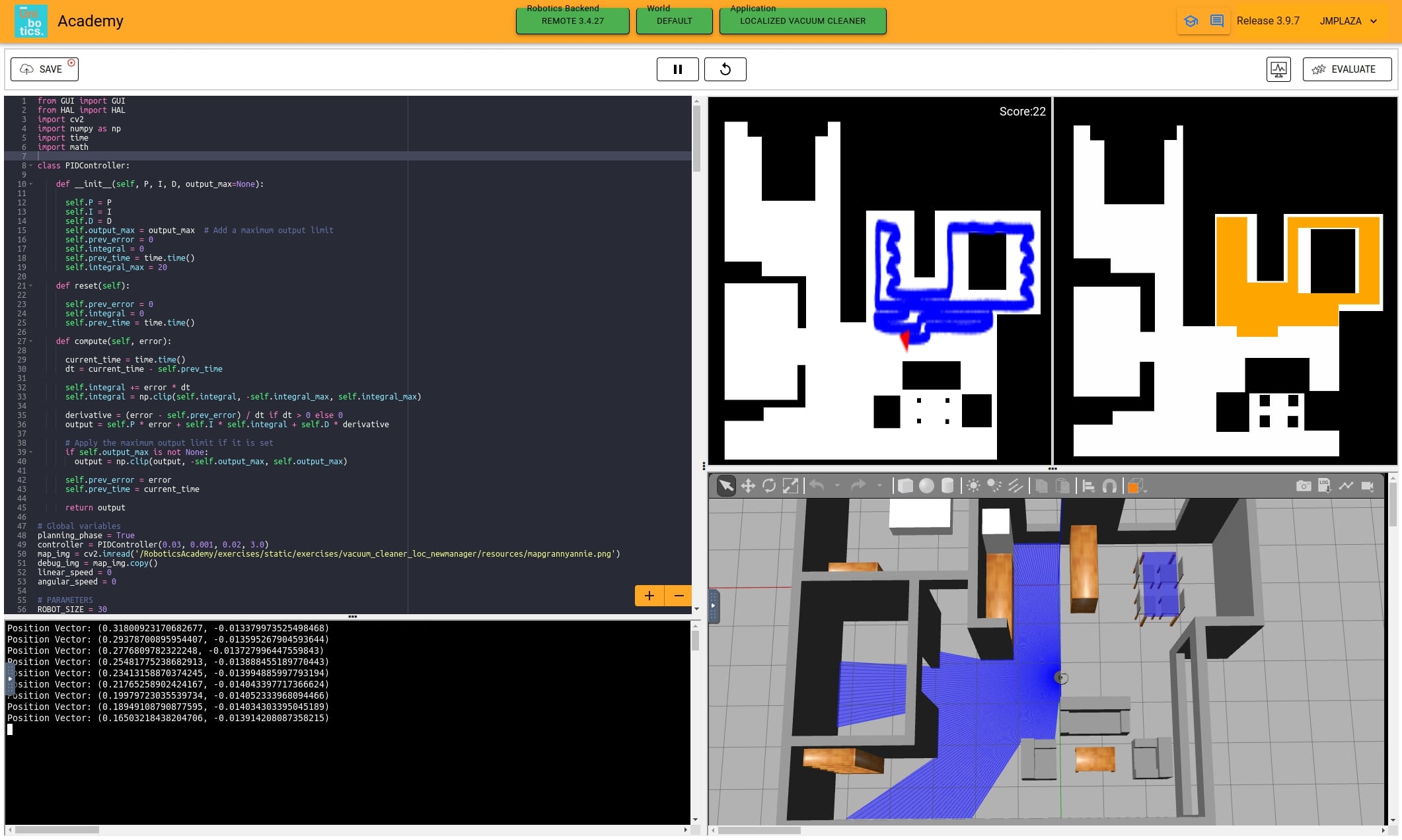Click the code editor vertical scrollbar
The width and height of the screenshot is (1402, 840).
click(696, 139)
